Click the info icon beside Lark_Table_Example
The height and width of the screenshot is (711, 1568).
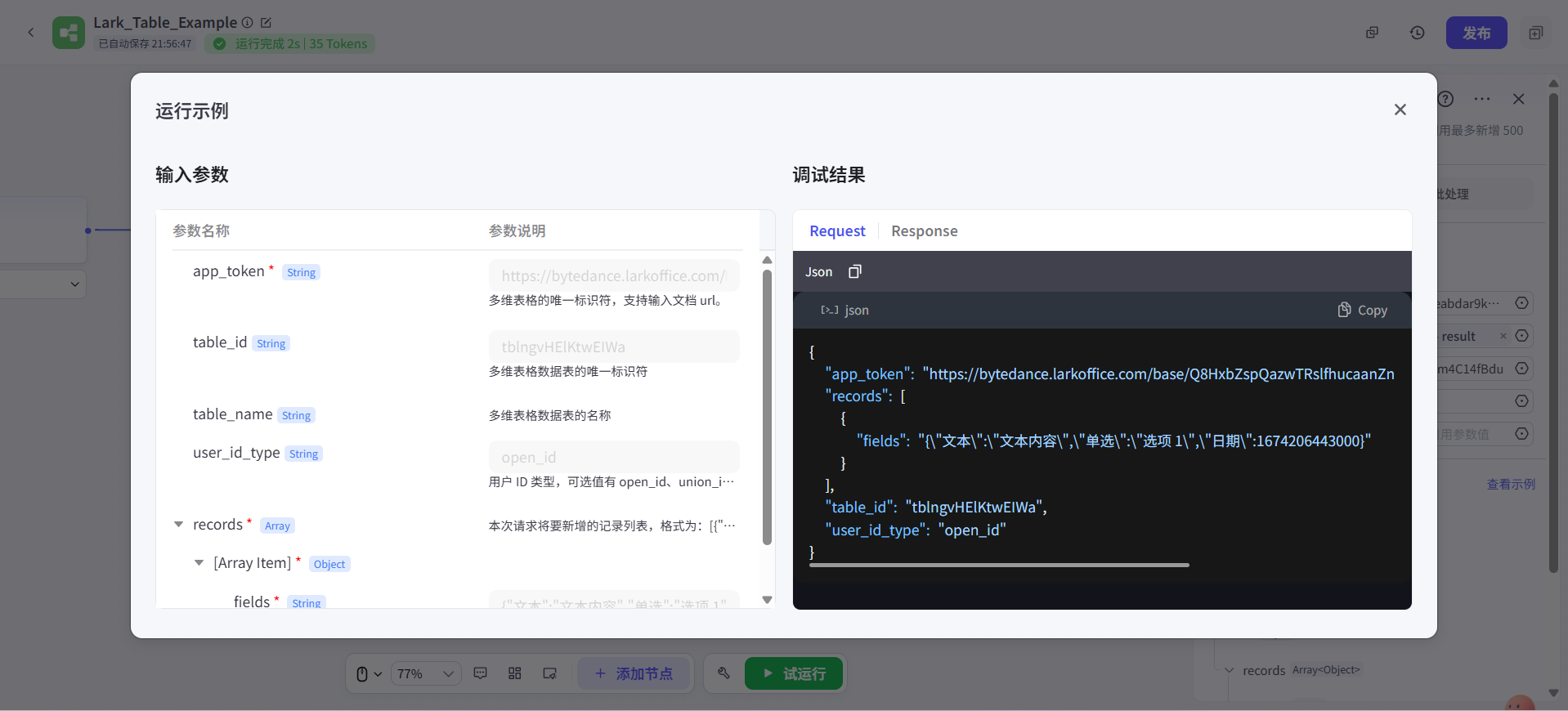247,23
